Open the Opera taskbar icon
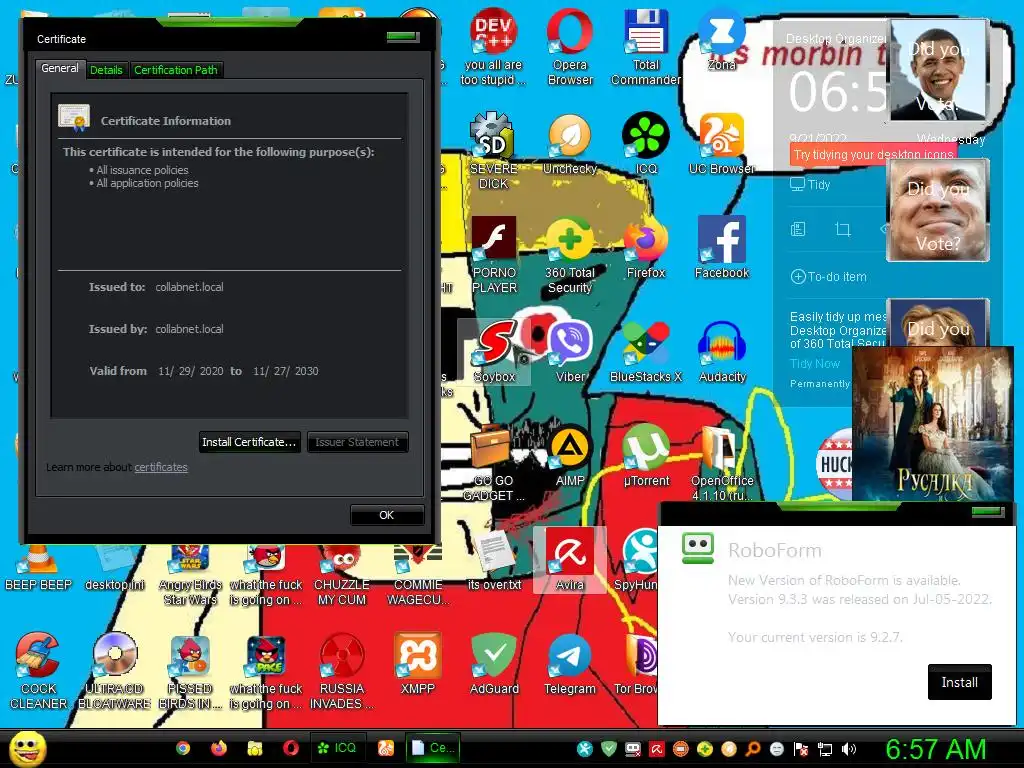The width and height of the screenshot is (1024, 768). [x=291, y=748]
